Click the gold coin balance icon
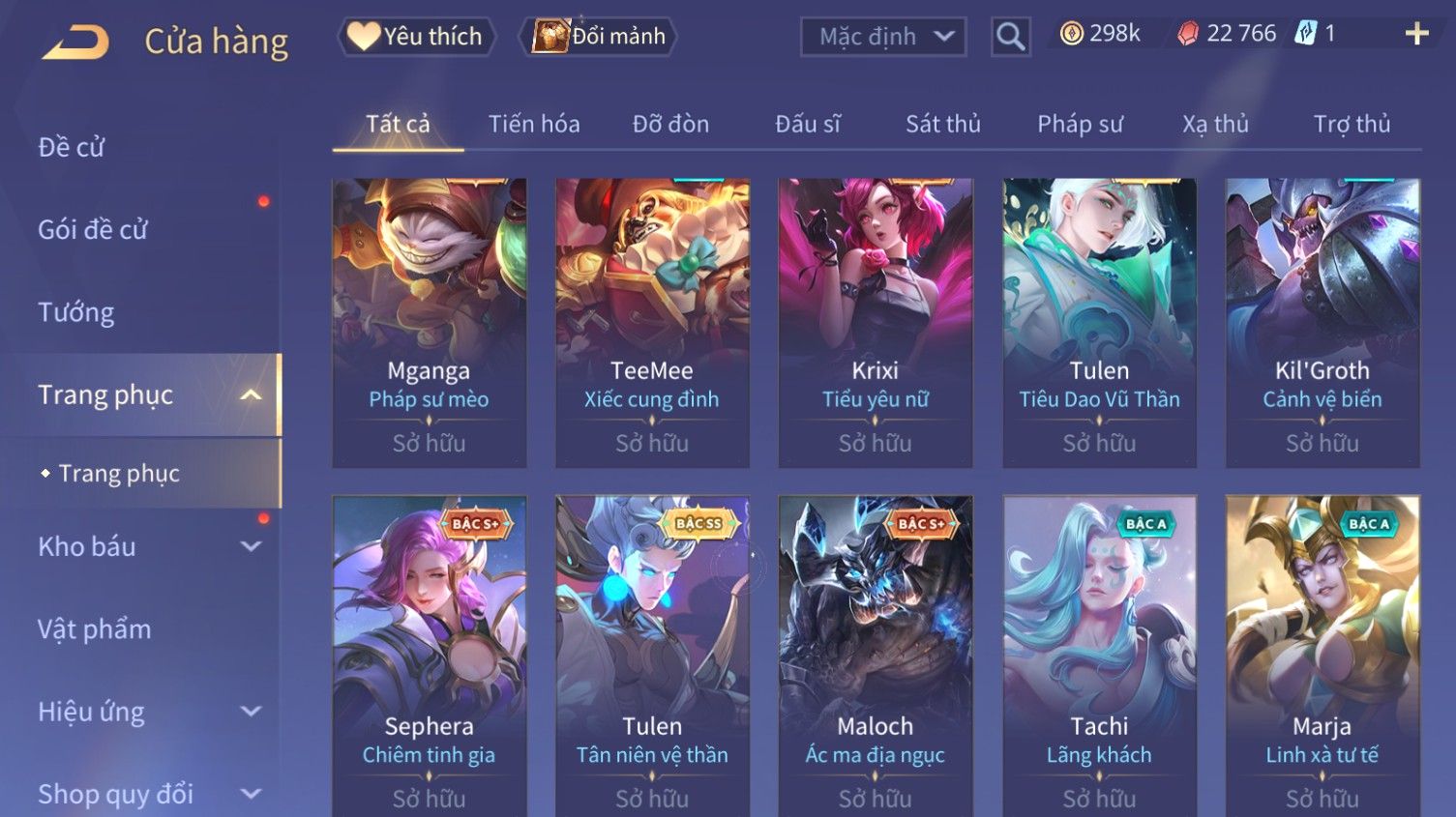 tap(1072, 34)
